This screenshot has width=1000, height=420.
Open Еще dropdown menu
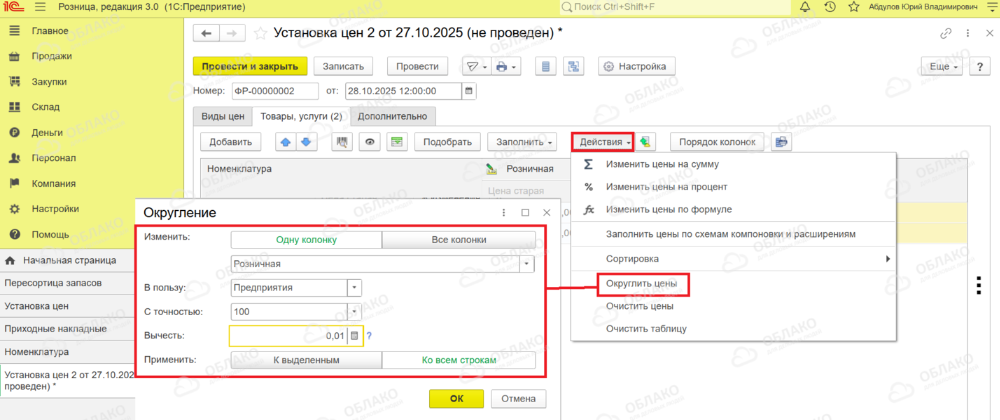944,66
